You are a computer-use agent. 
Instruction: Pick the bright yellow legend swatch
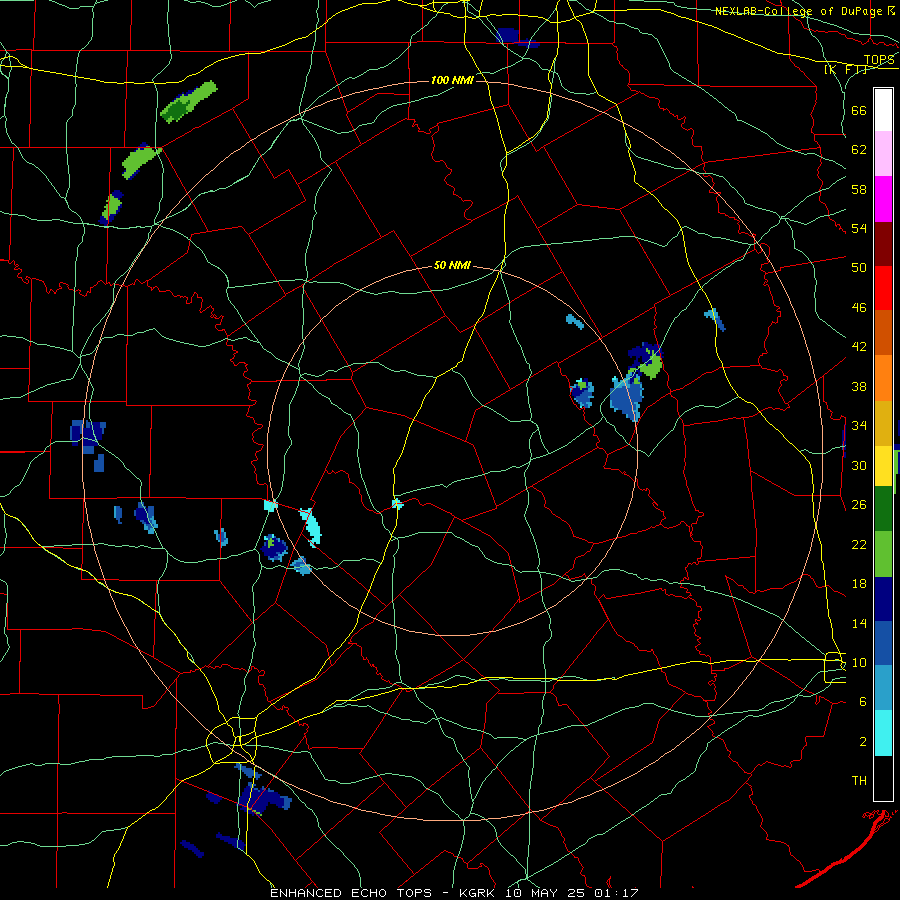pyautogui.click(x=883, y=466)
